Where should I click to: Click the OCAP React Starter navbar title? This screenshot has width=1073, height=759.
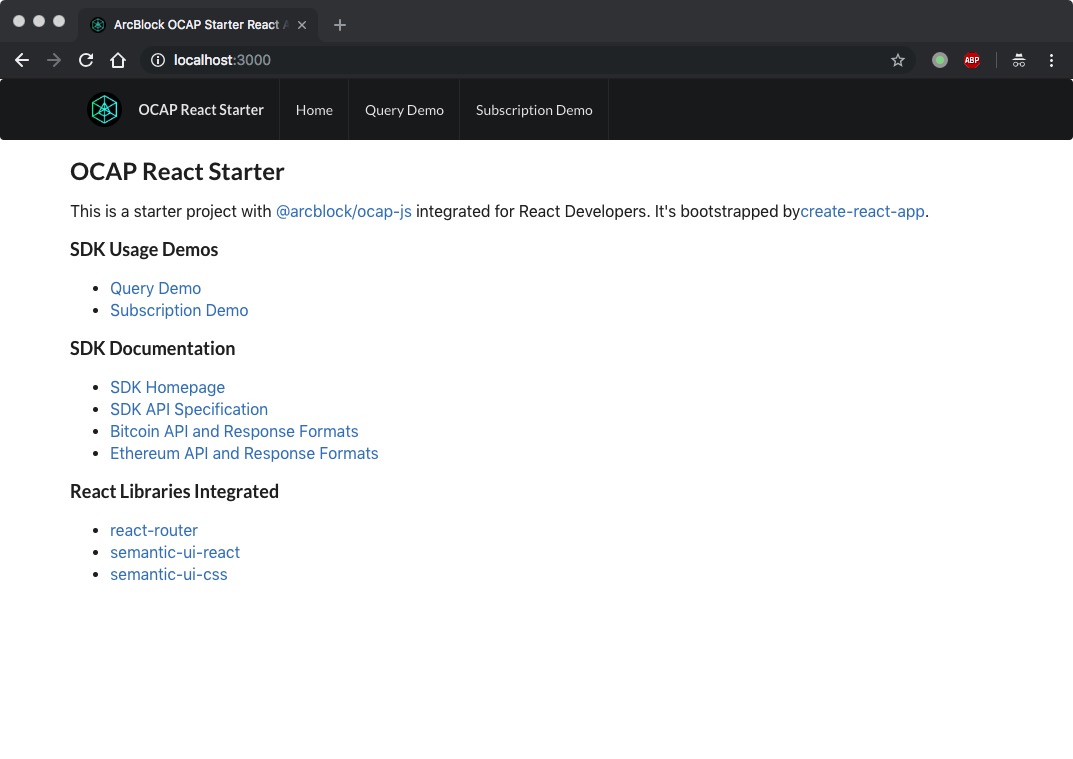coord(201,110)
